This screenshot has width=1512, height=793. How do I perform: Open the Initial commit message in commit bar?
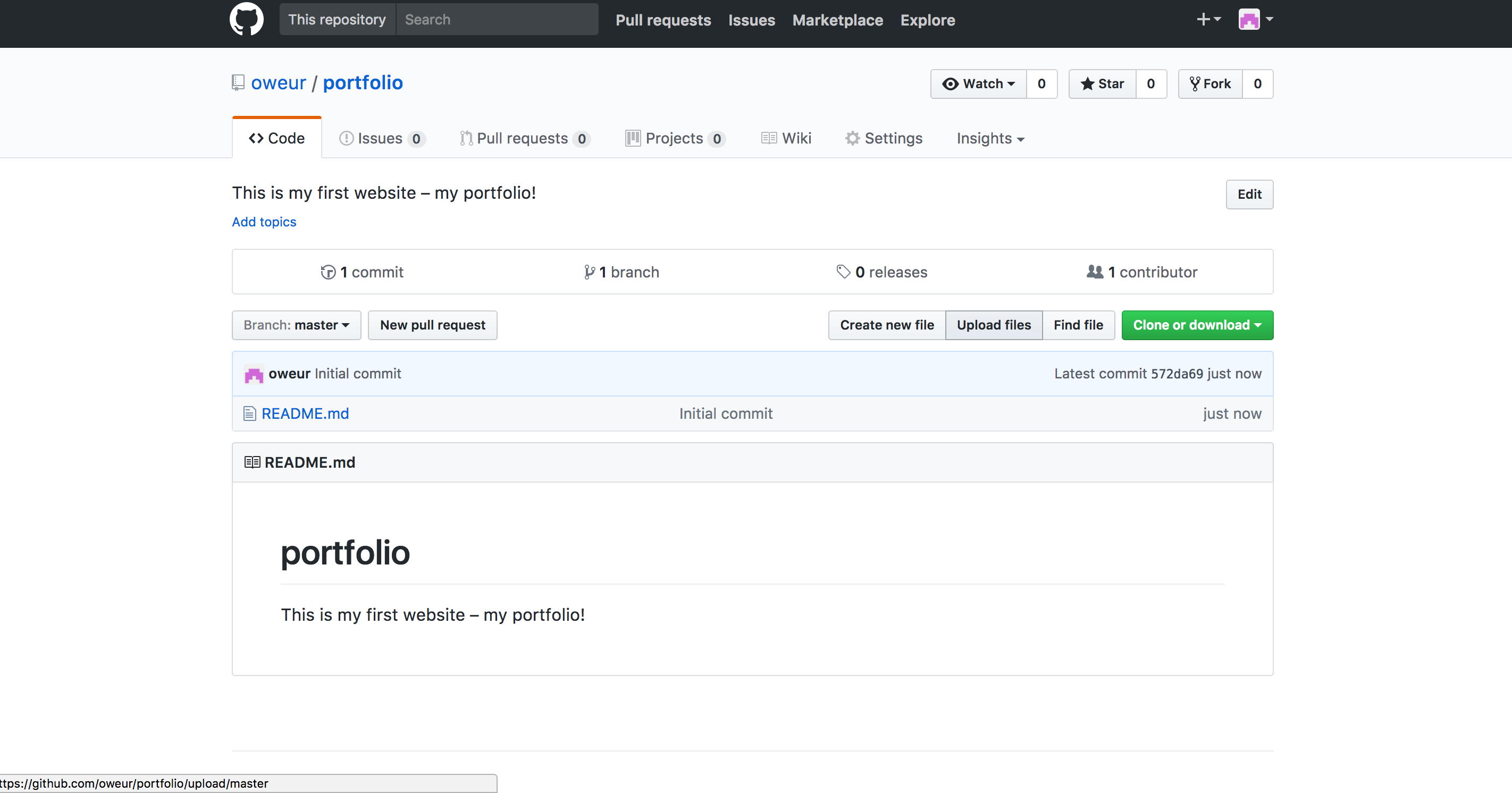[x=358, y=374]
